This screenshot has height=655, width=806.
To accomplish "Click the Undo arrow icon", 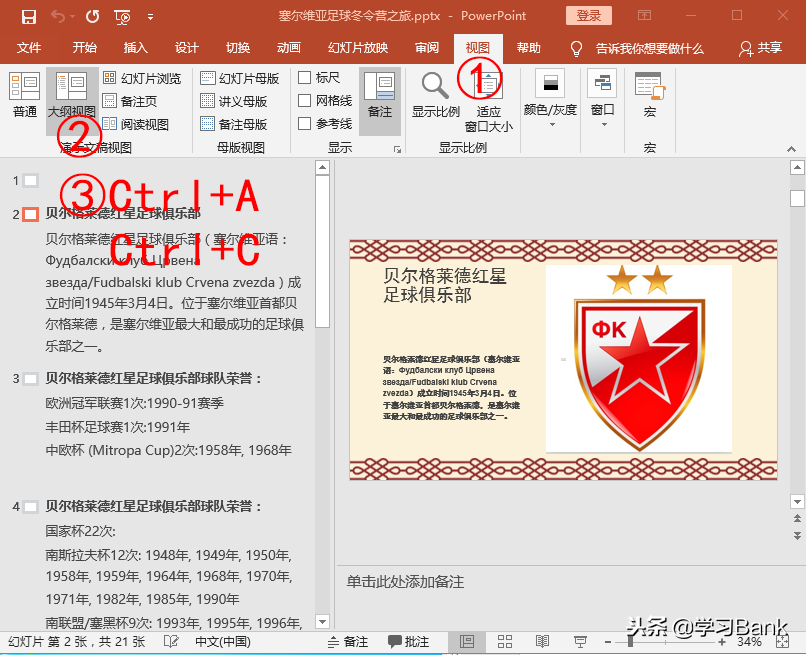I will (58, 16).
